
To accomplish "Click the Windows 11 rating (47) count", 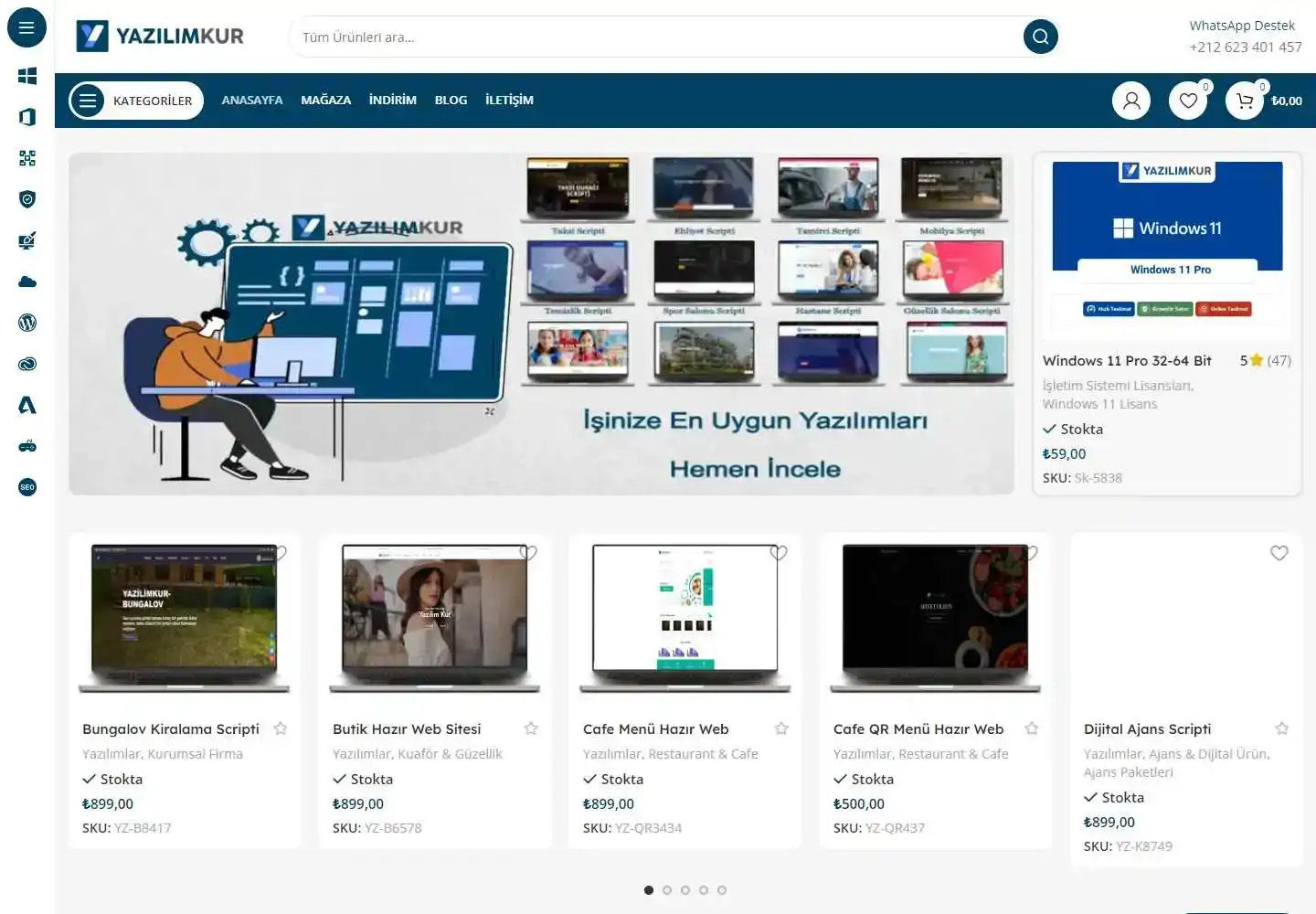I will [x=1279, y=361].
